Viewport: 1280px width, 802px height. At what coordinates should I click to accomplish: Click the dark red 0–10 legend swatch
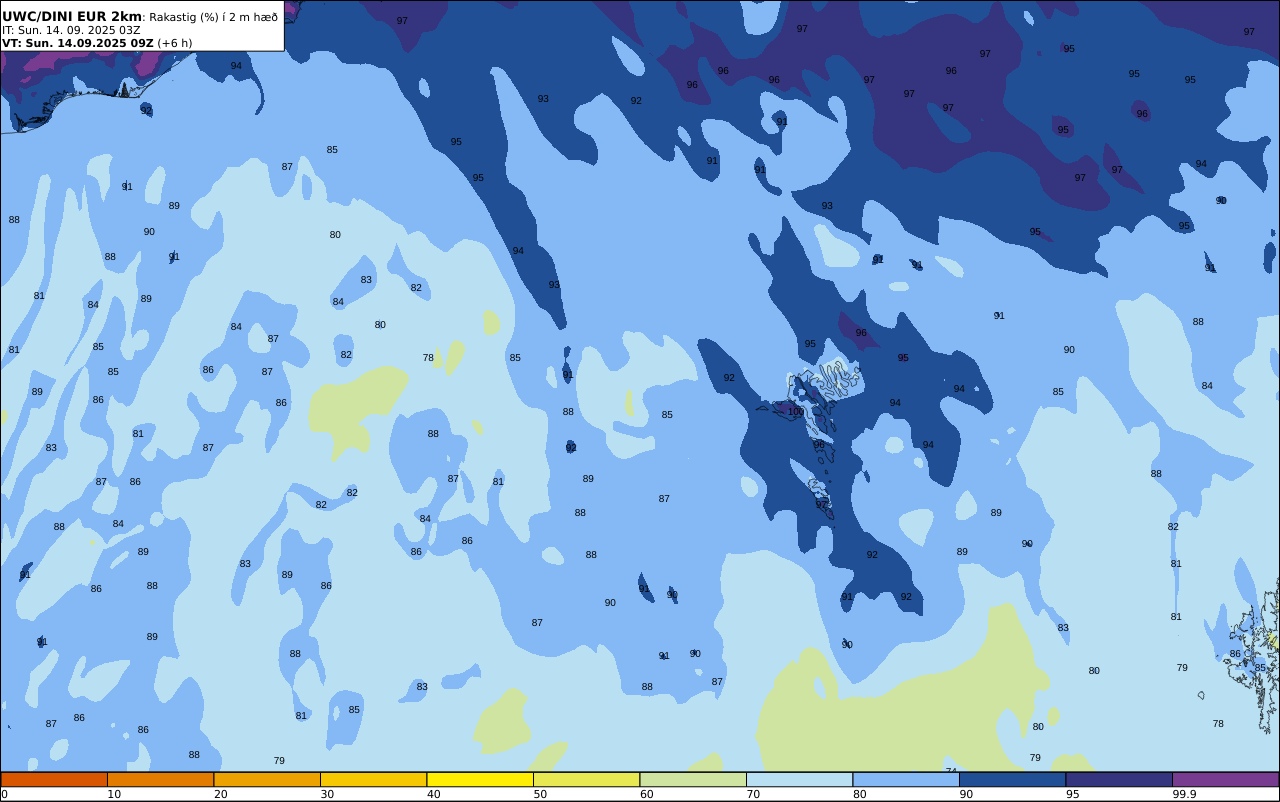pyautogui.click(x=54, y=779)
